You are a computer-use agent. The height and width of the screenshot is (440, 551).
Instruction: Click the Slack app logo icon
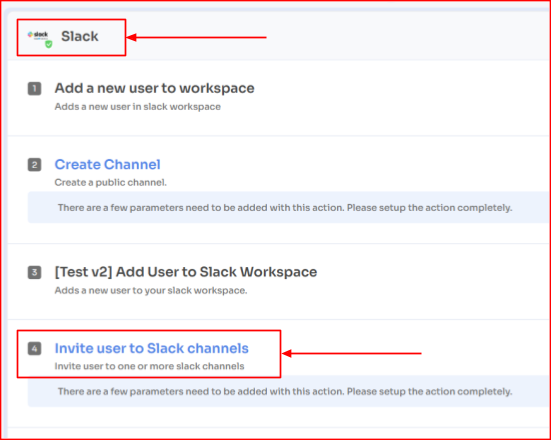40,38
